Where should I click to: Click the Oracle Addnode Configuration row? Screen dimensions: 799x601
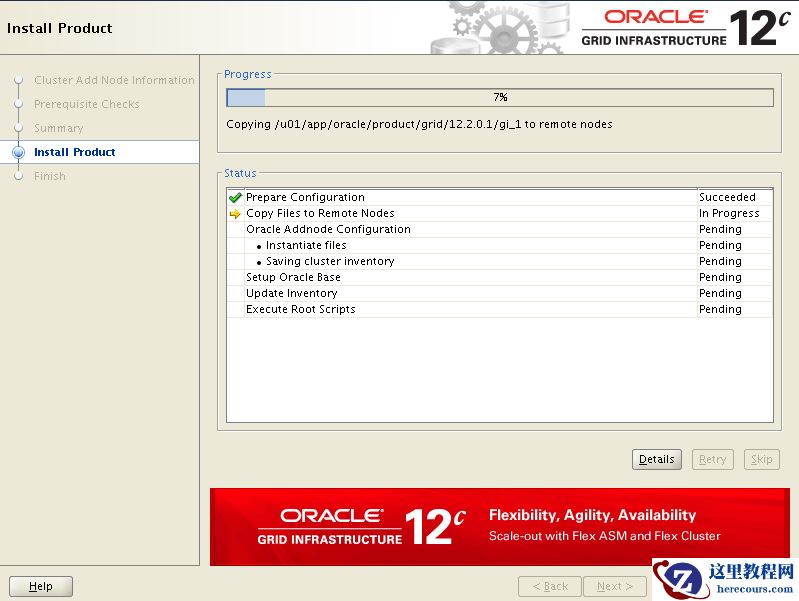coord(500,229)
